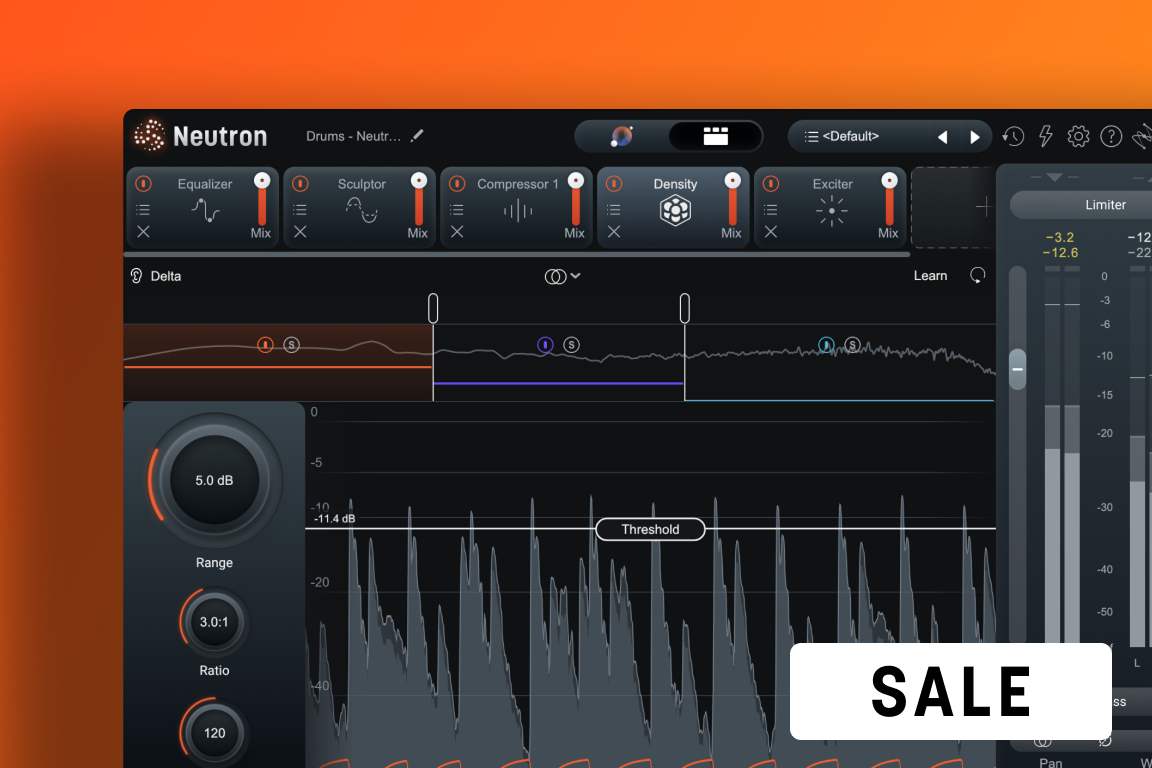
Task: Select the Exciter starburst icon
Action: pyautogui.click(x=832, y=211)
